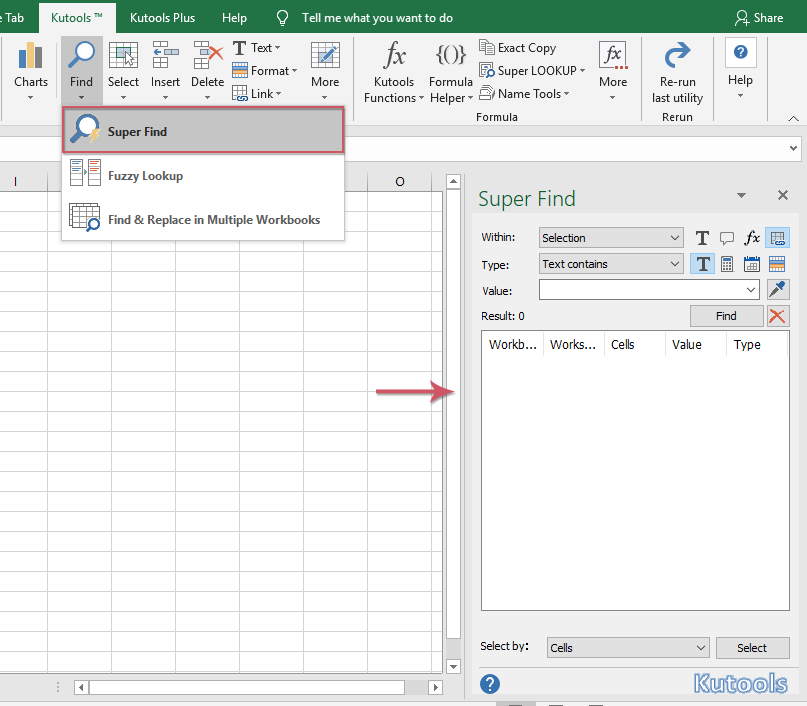Click Re-run last utility
Viewport: 807px width, 706px height.
pyautogui.click(x=677, y=68)
